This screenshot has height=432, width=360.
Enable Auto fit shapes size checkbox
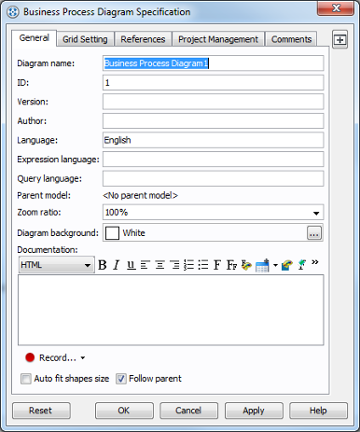click(x=26, y=379)
